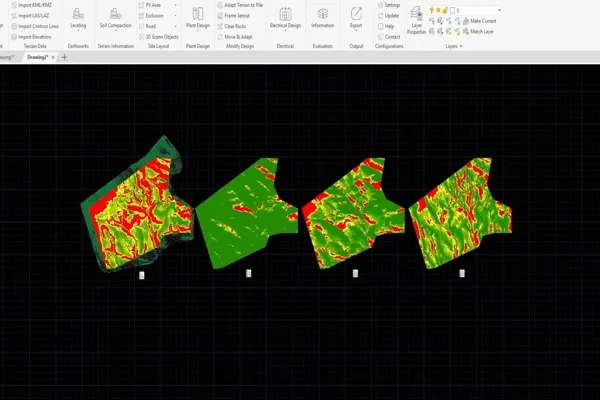Select the third slope map

point(353,213)
